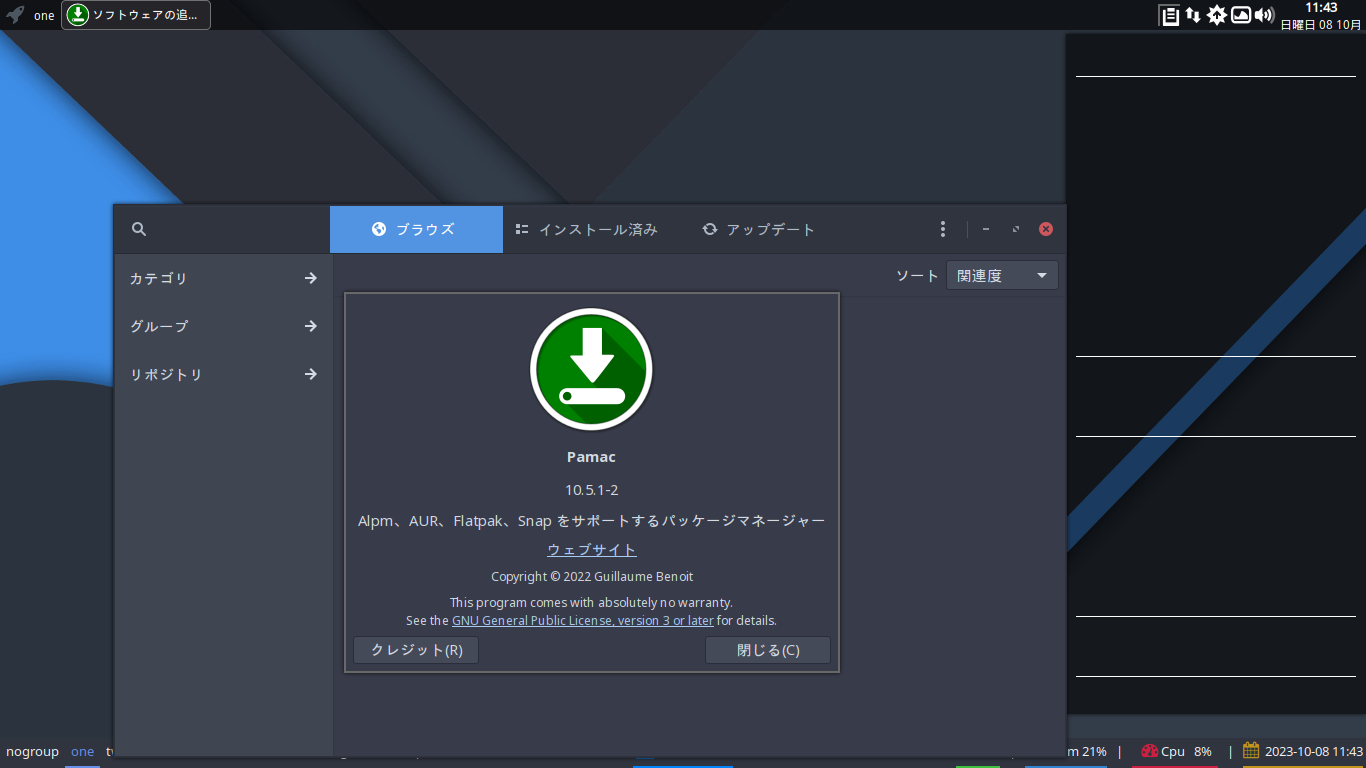Open the 関連度 sort dropdown
This screenshot has width=1366, height=768.
pos(1002,276)
